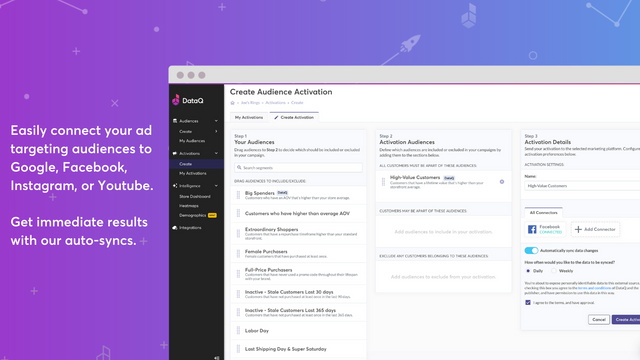Open the My Activations tab
The height and width of the screenshot is (360, 640).
pyautogui.click(x=249, y=118)
